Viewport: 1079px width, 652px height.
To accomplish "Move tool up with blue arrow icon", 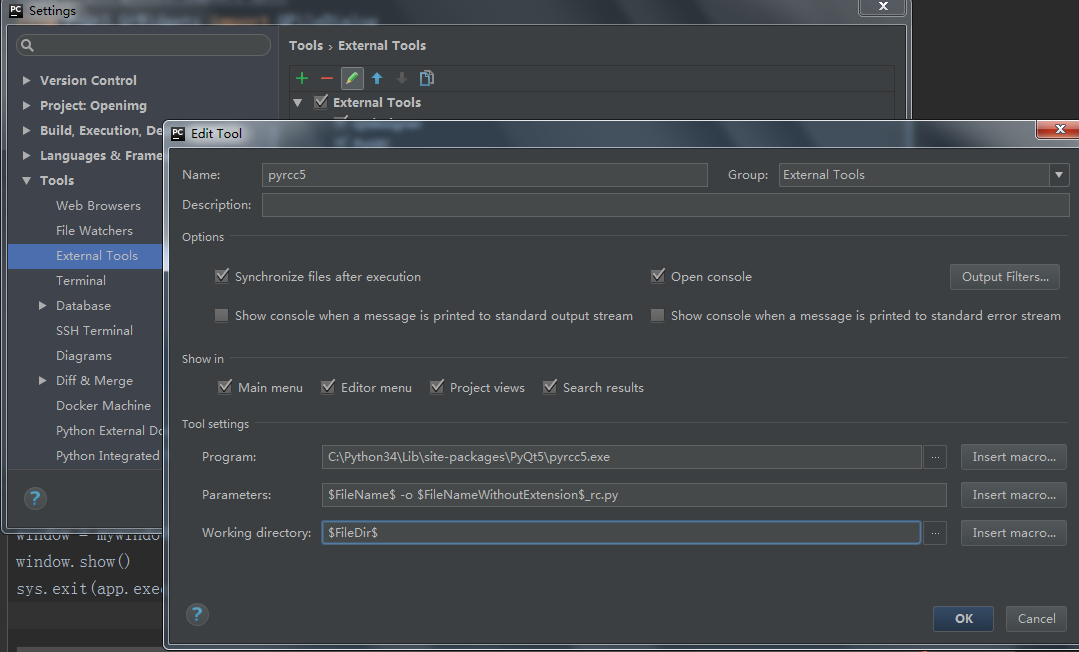I will click(377, 78).
